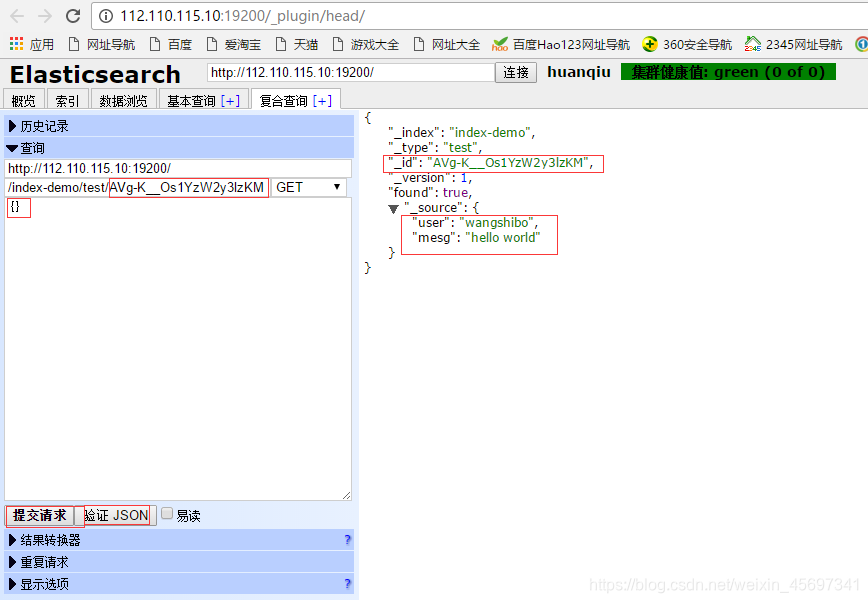This screenshot has width=868, height=603.
Task: Collapse the _source JSON node
Action: click(x=393, y=209)
